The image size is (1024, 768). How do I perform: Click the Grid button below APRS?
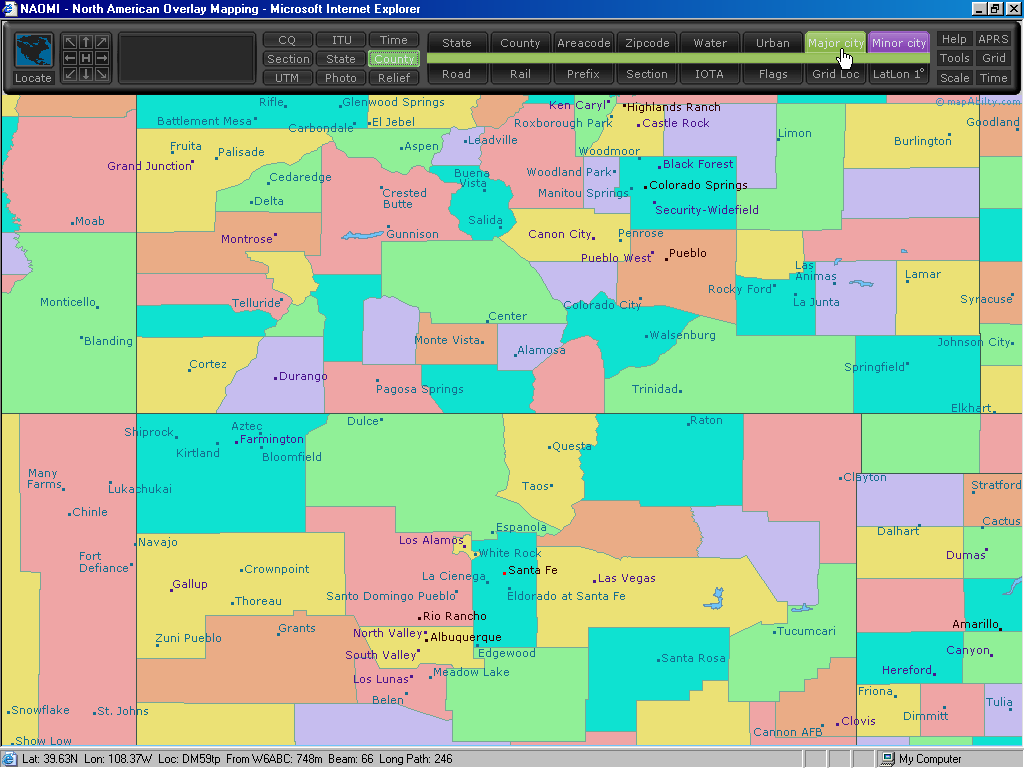[993, 58]
